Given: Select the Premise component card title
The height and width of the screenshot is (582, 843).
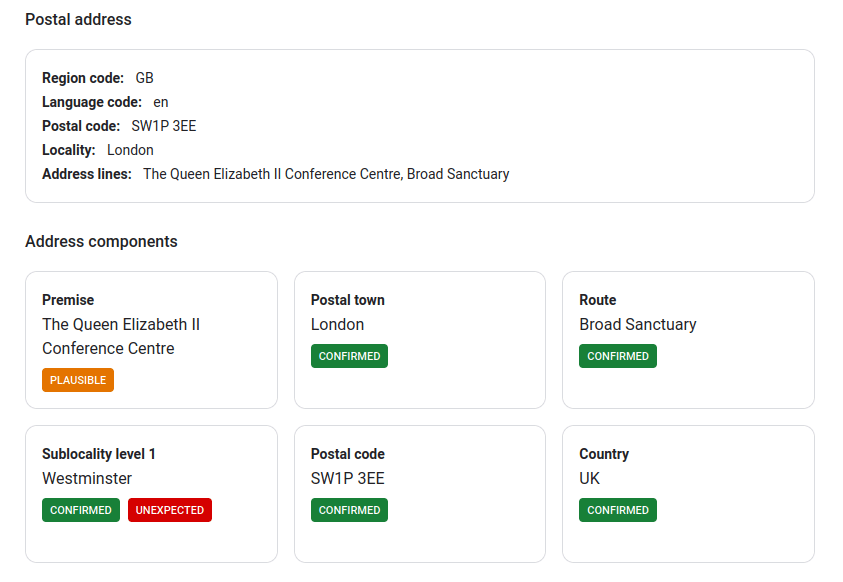Looking at the screenshot, I should 68,300.
